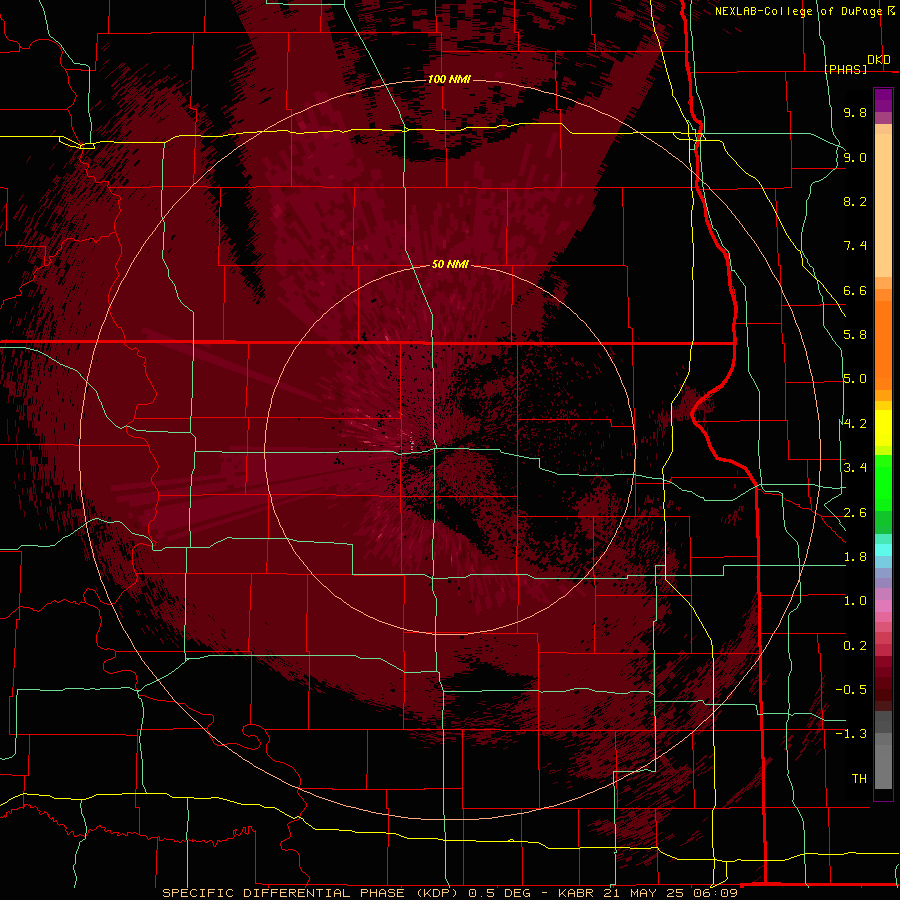Image resolution: width=900 pixels, height=900 pixels.
Task: Click the 8.2 value on color scale
Action: 855,201
